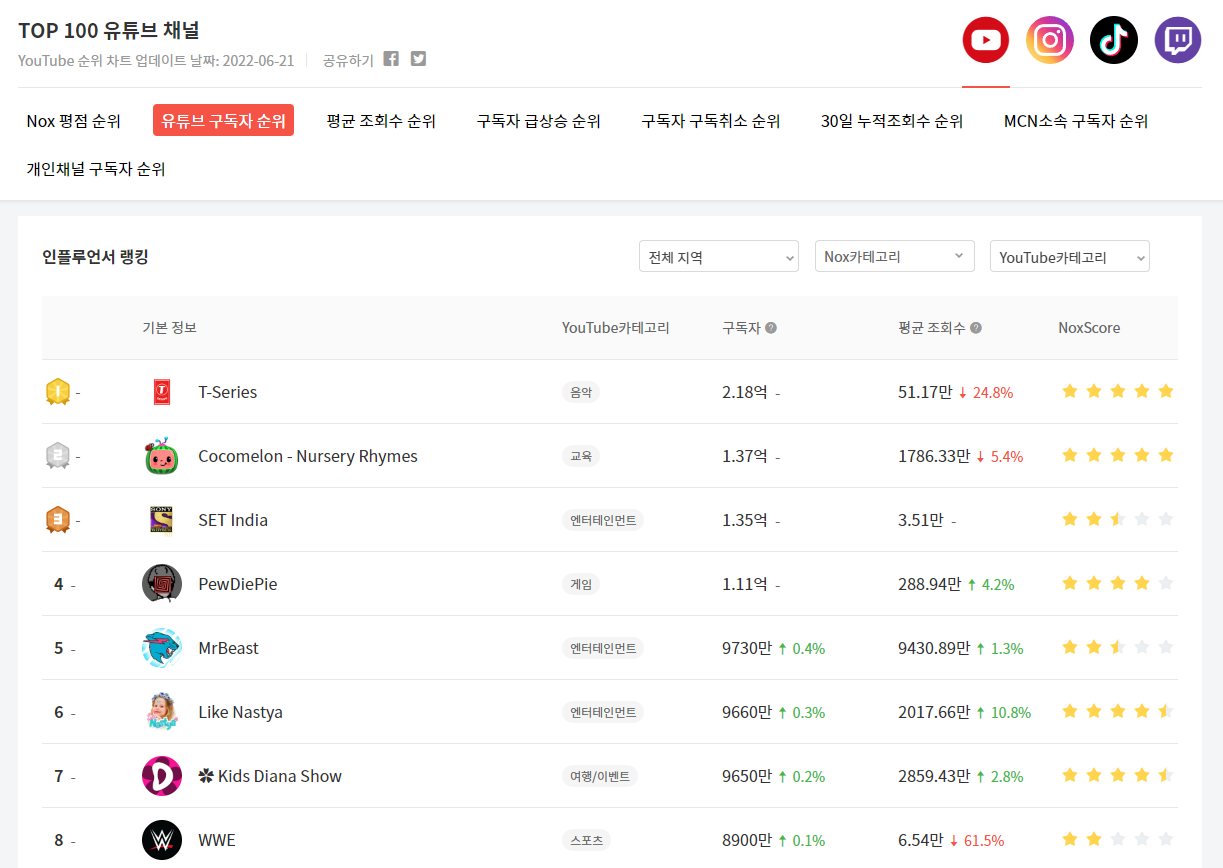Screen dimensions: 1223x868
Task: Click the 음악 tag for T-Series
Action: pyautogui.click(x=581, y=392)
